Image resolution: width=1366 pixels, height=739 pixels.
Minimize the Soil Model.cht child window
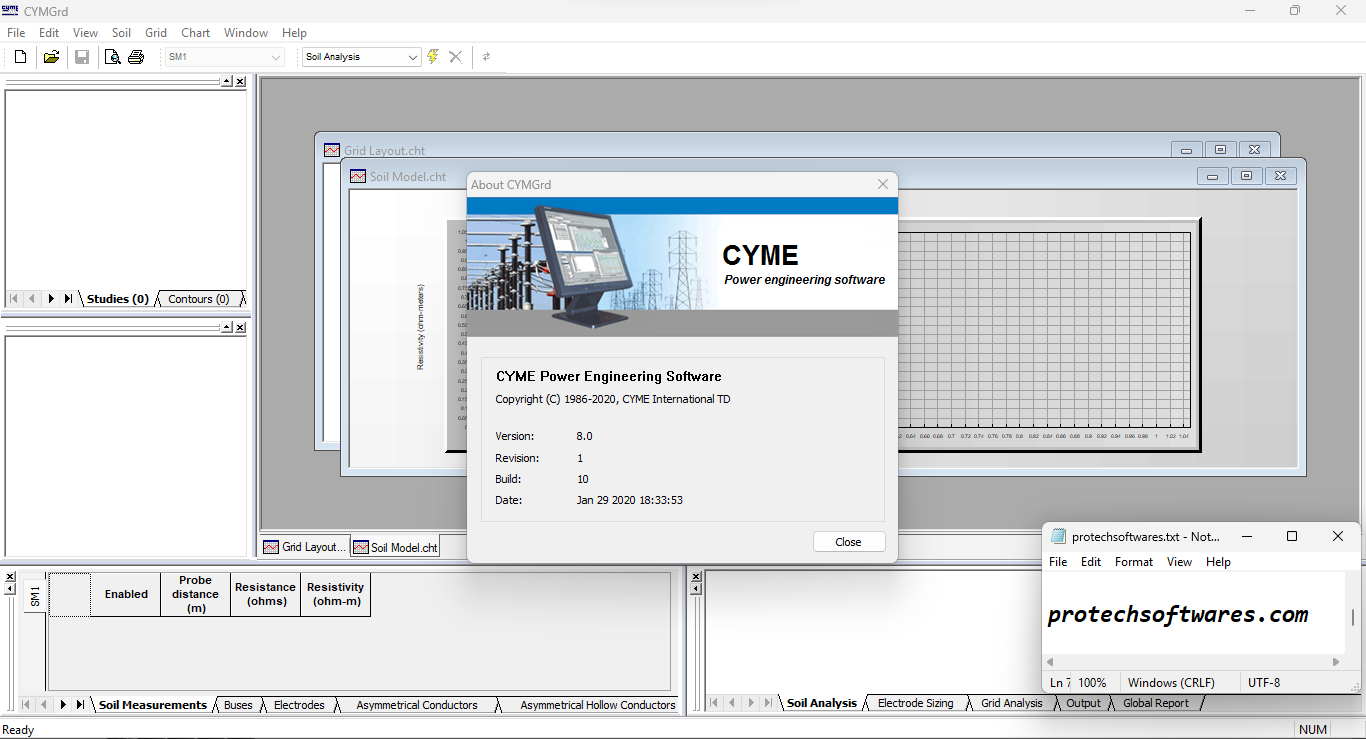[1212, 176]
